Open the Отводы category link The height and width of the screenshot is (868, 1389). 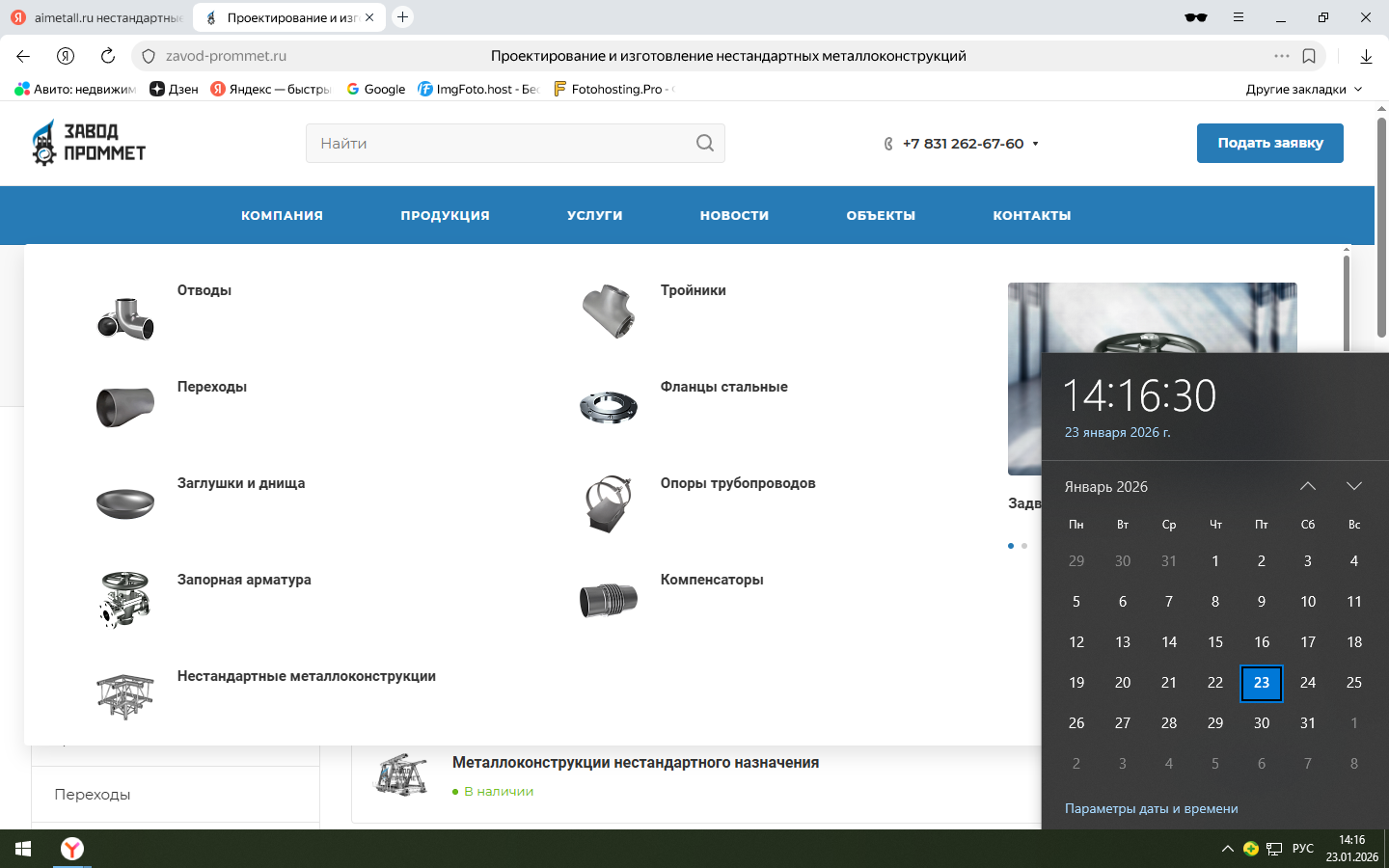pyautogui.click(x=204, y=290)
